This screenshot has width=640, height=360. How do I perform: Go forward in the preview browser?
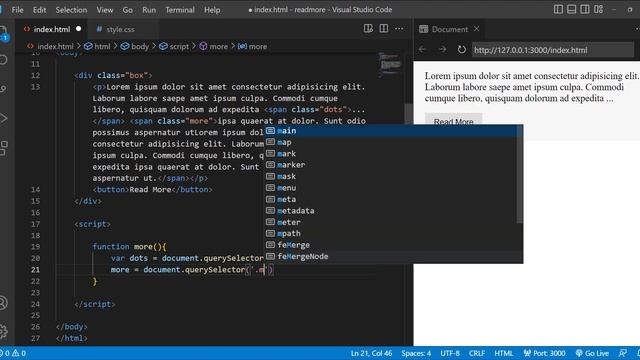point(442,49)
